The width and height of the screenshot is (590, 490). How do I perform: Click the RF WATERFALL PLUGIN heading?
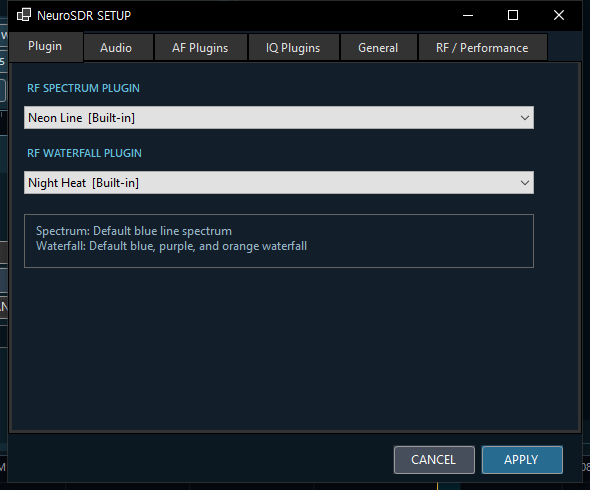84,153
